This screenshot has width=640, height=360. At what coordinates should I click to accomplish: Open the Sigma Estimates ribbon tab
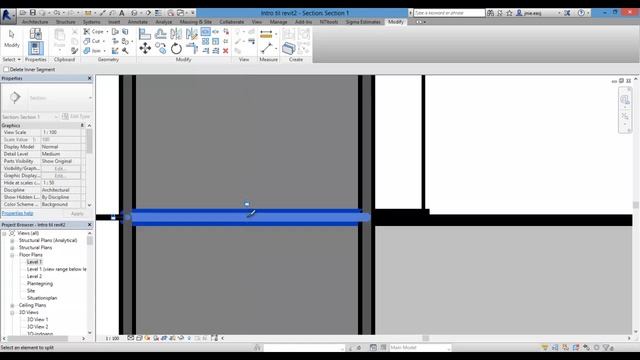point(363,22)
